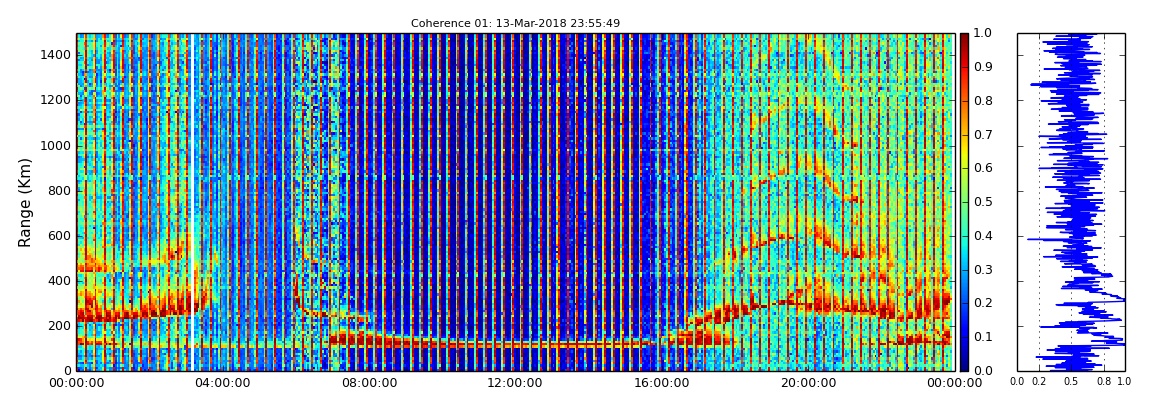The width and height of the screenshot is (1150, 407).
Task: Click the colorbar 0.5 tick label
Action: [981, 202]
